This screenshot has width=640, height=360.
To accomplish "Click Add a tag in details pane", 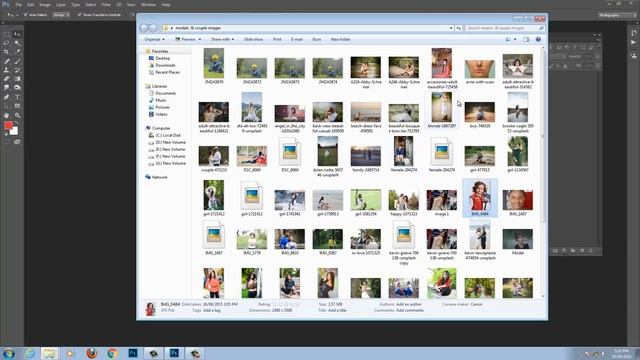I will point(211,310).
